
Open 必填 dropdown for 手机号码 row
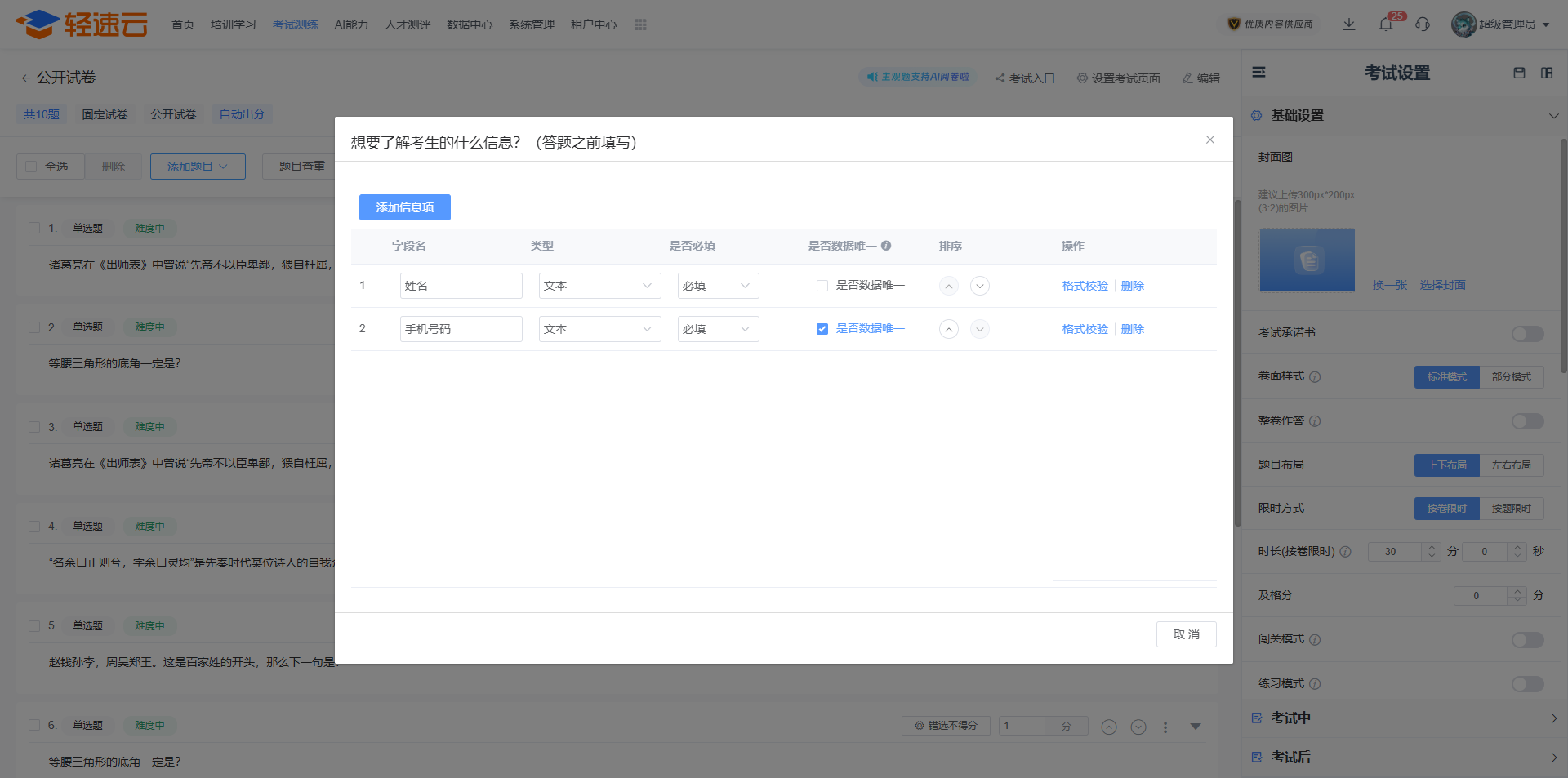click(718, 329)
